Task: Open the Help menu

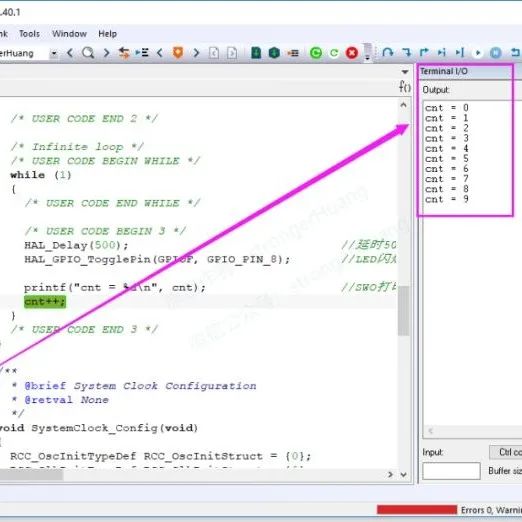Action: click(107, 34)
